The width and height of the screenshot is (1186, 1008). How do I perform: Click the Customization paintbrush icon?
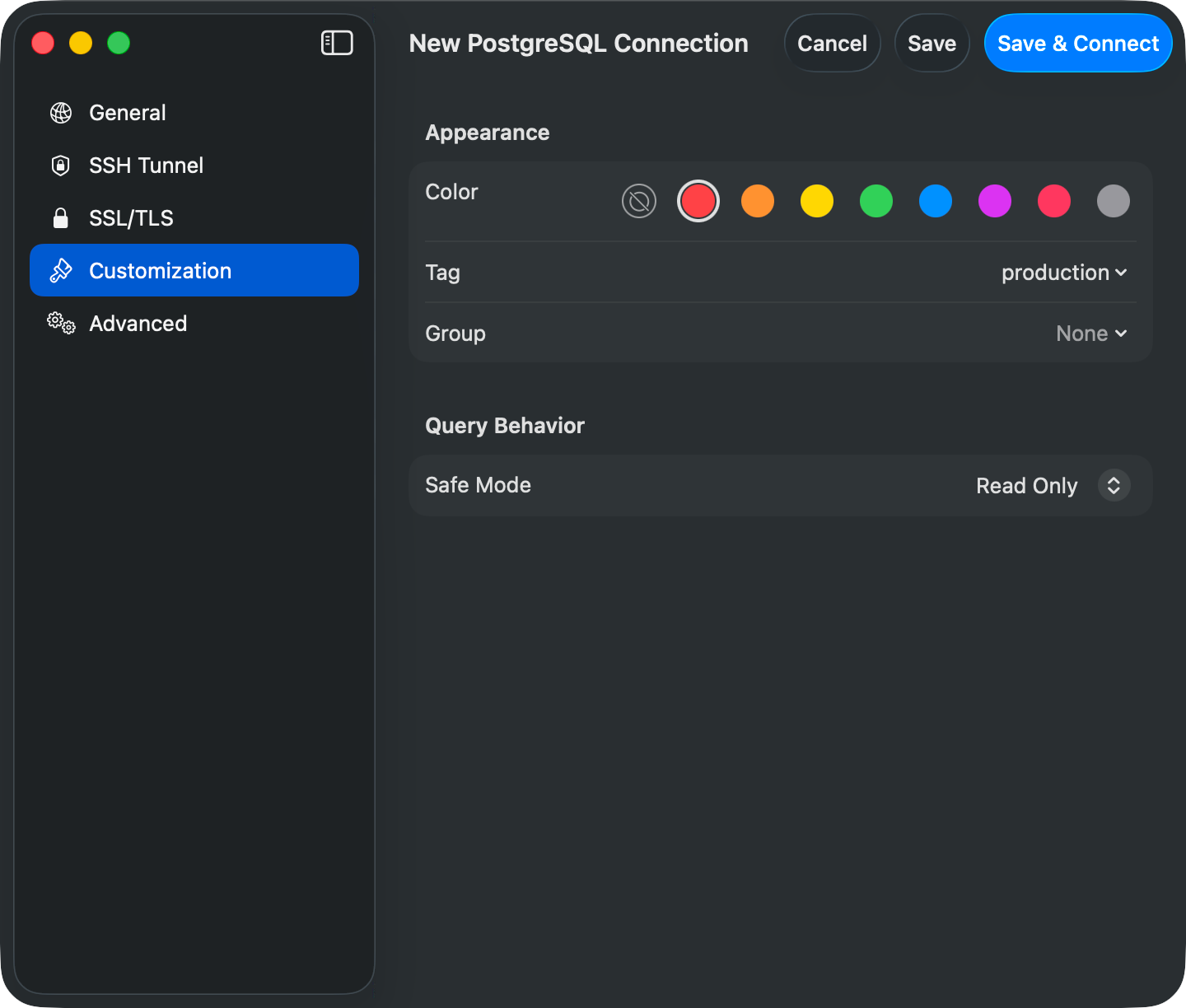point(61,271)
